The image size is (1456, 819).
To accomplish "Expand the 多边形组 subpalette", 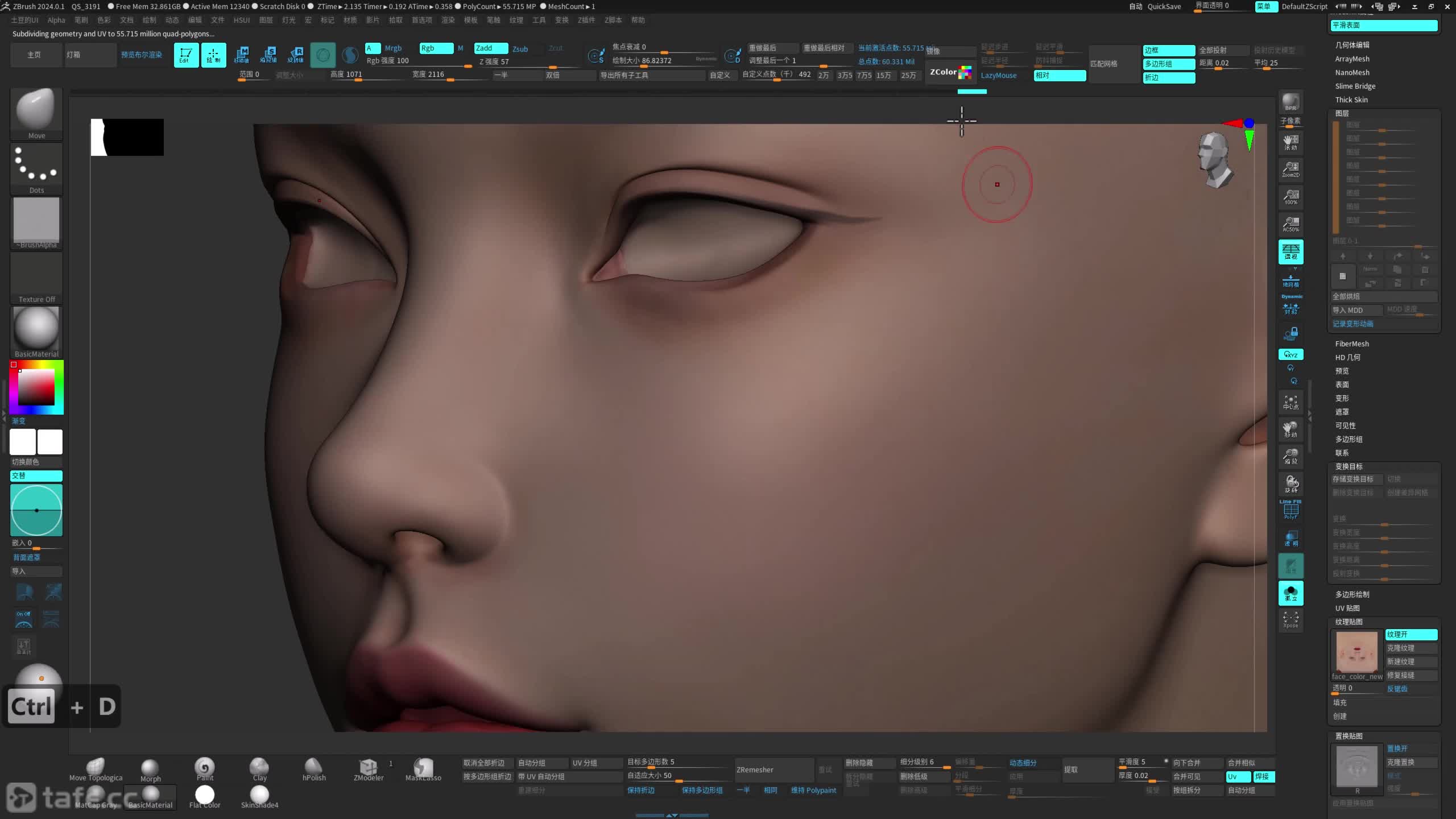I will click(x=1349, y=439).
